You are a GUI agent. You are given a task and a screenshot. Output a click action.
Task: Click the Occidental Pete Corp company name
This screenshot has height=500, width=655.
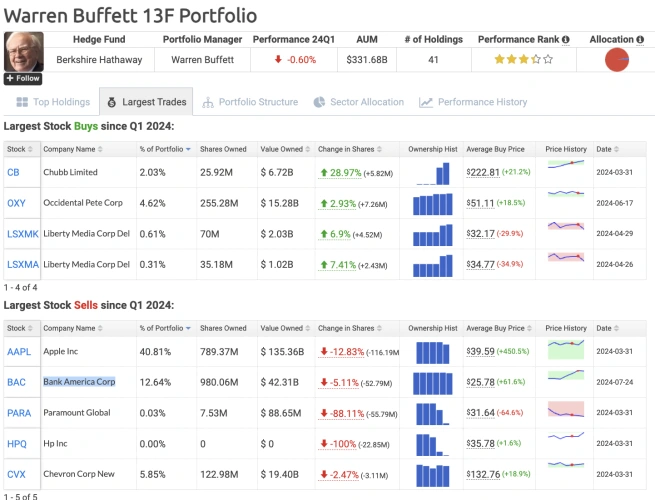pyautogui.click(x=83, y=203)
